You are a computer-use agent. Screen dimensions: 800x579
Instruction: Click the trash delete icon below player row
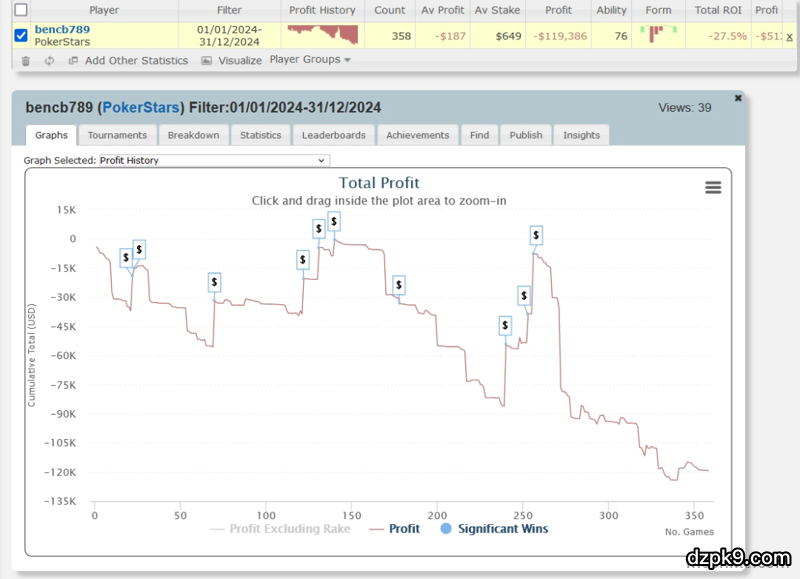point(25,61)
